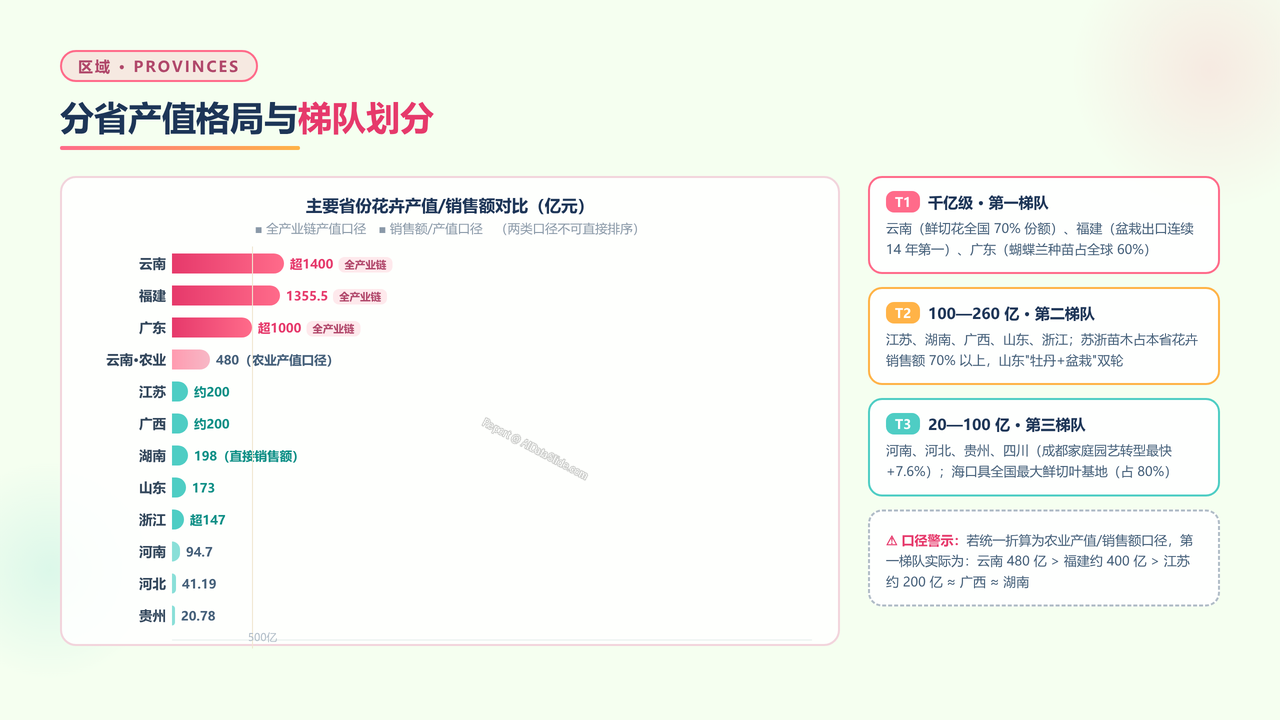Click the value label 20.78
Viewport: 1280px width, 720px height.
[x=198, y=616]
